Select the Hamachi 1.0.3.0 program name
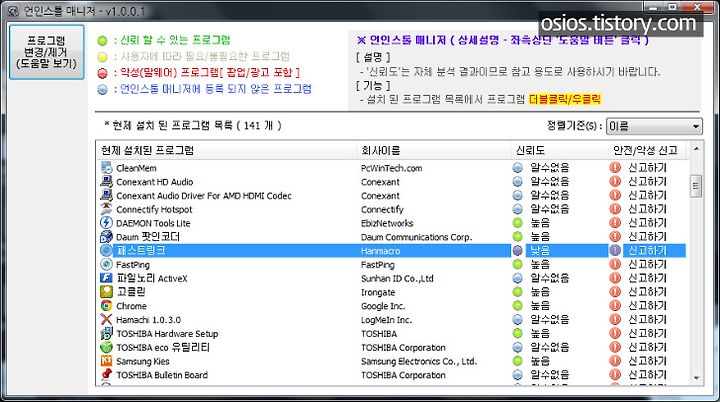 click(x=148, y=320)
